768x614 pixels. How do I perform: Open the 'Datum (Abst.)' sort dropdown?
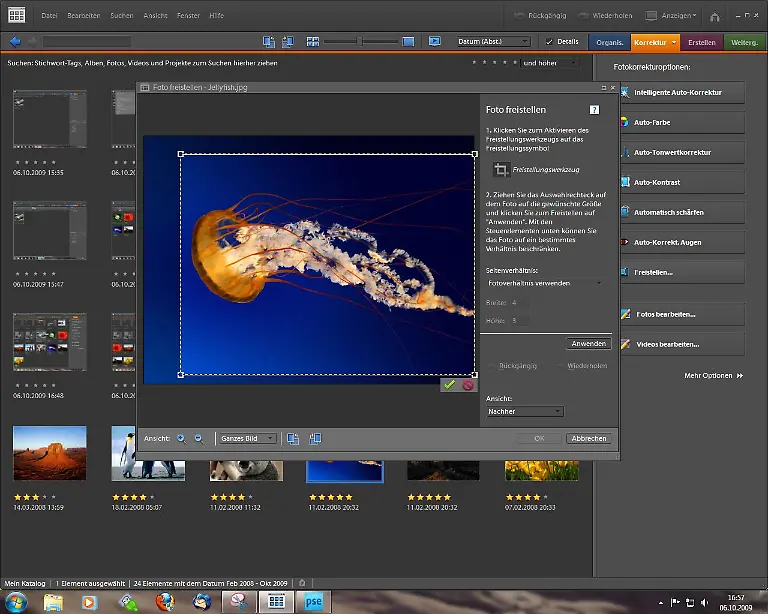pyautogui.click(x=496, y=41)
